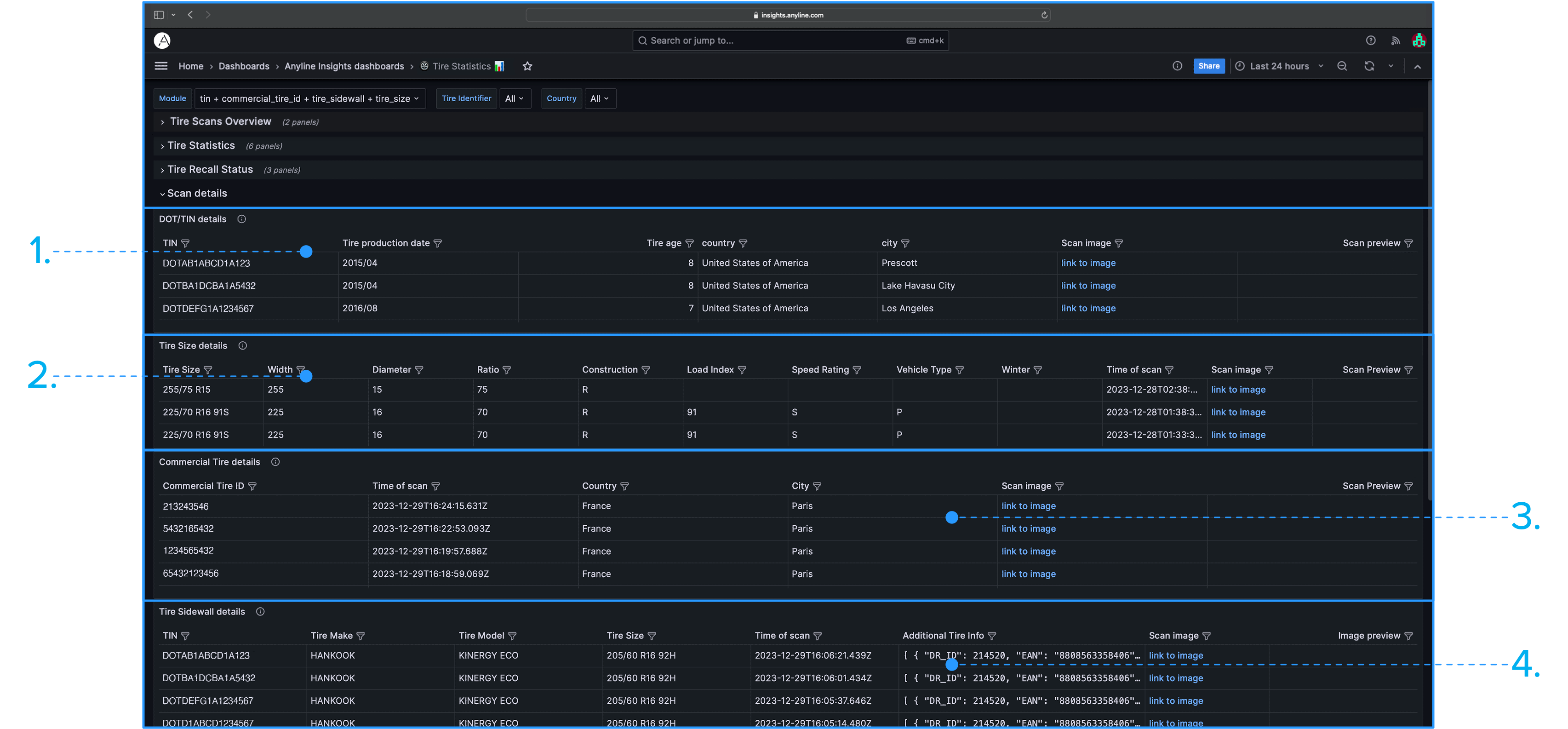Screen dimensions: 1568x729
Task: Click the zoom out time range icon
Action: (1342, 66)
